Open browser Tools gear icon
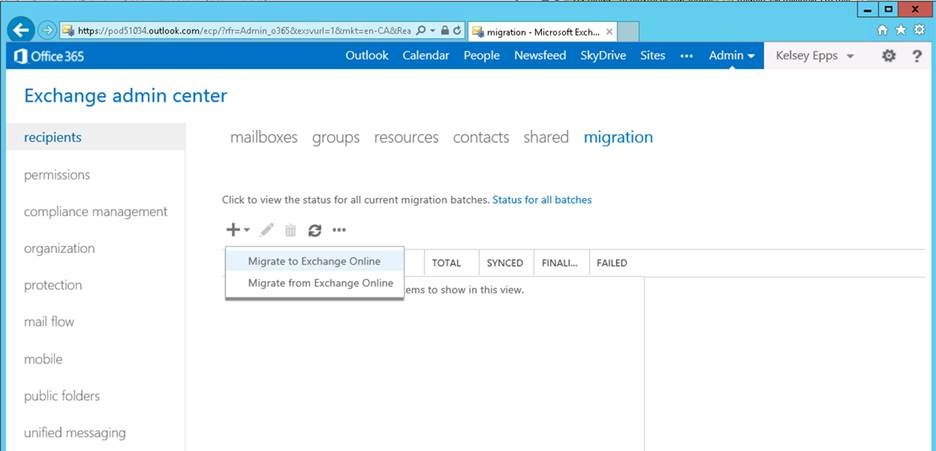Screen dimensions: 936x451 (x=919, y=30)
